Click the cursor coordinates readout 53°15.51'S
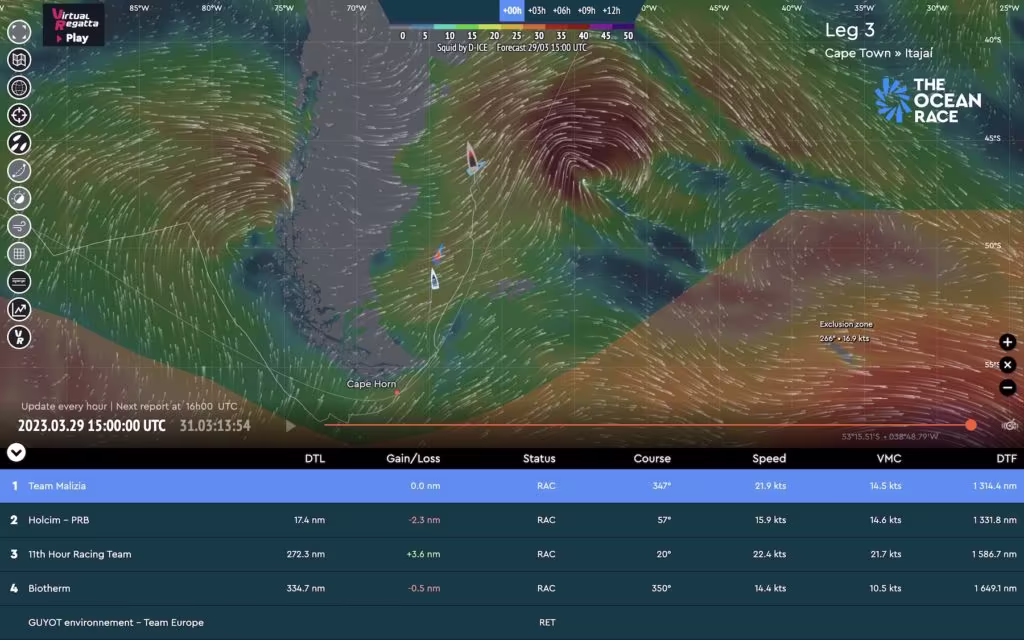Image resolution: width=1024 pixels, height=640 pixels. click(889, 436)
